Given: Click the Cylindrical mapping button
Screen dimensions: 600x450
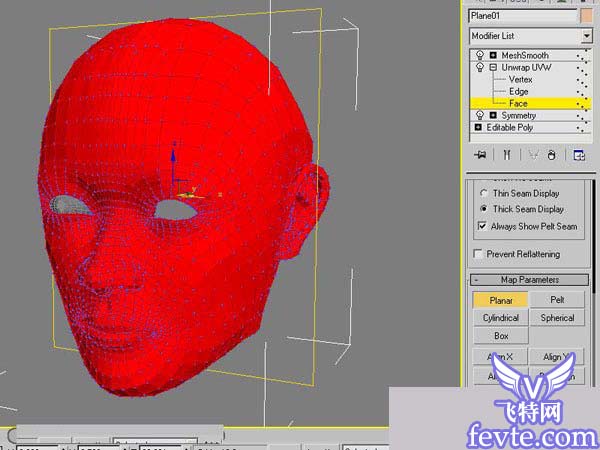Looking at the screenshot, I should pyautogui.click(x=501, y=318).
